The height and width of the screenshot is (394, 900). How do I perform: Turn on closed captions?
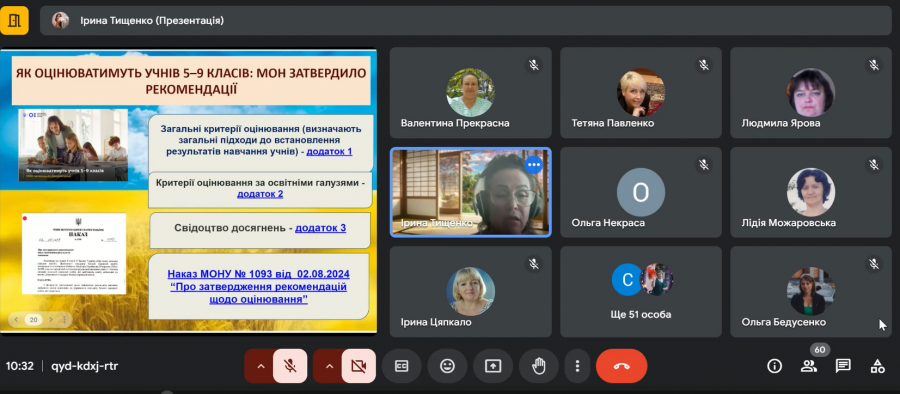click(x=401, y=366)
